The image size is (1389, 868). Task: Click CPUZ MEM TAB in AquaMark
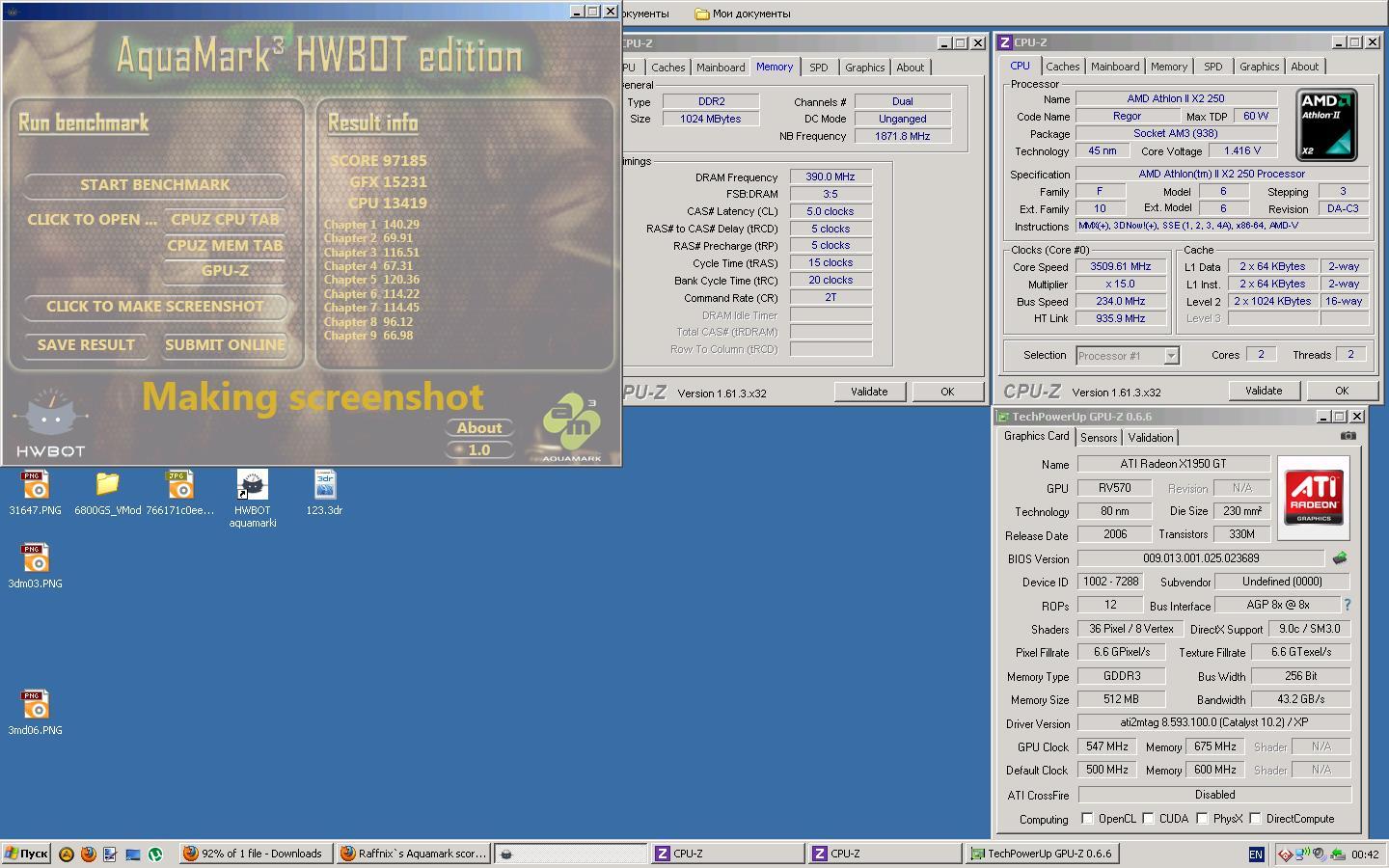pyautogui.click(x=225, y=245)
